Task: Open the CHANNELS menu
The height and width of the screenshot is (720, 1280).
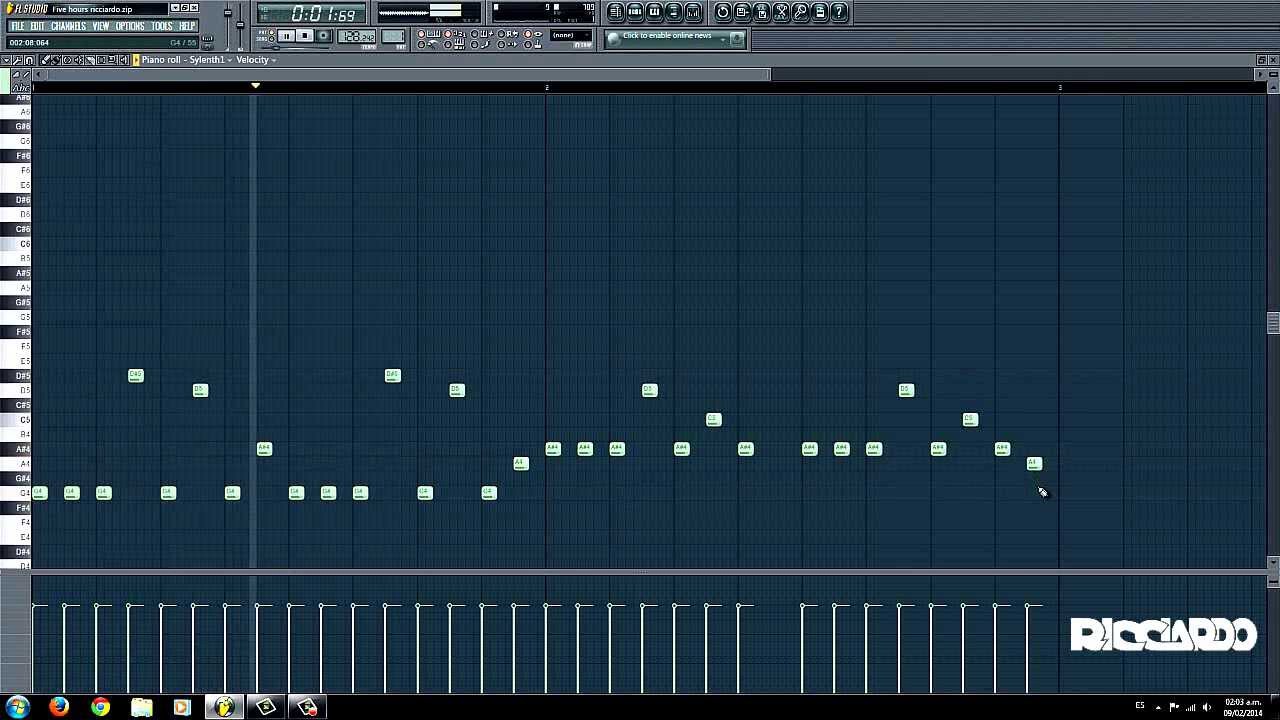Action: pos(69,26)
